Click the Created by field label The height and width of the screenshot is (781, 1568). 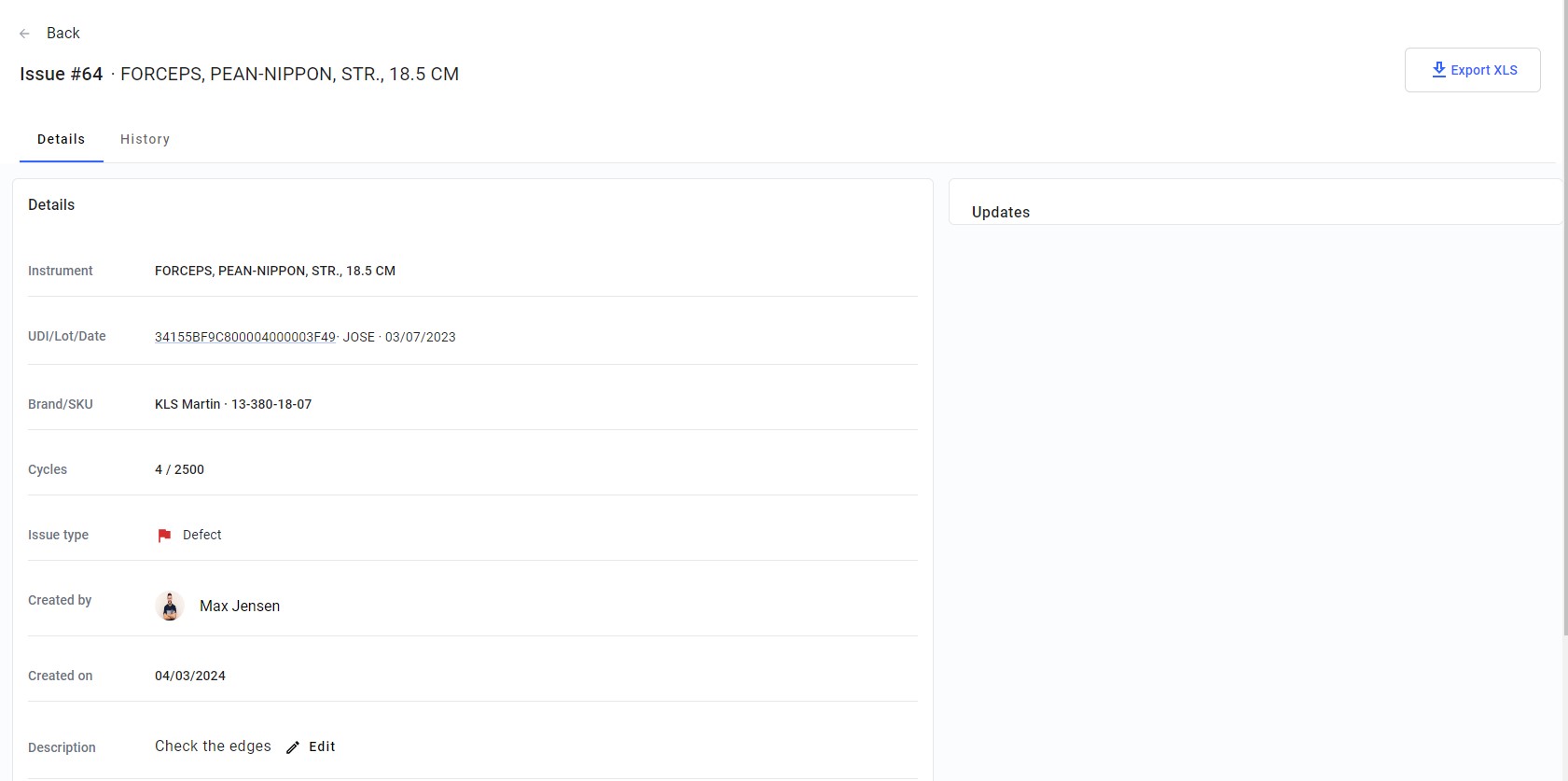[60, 600]
